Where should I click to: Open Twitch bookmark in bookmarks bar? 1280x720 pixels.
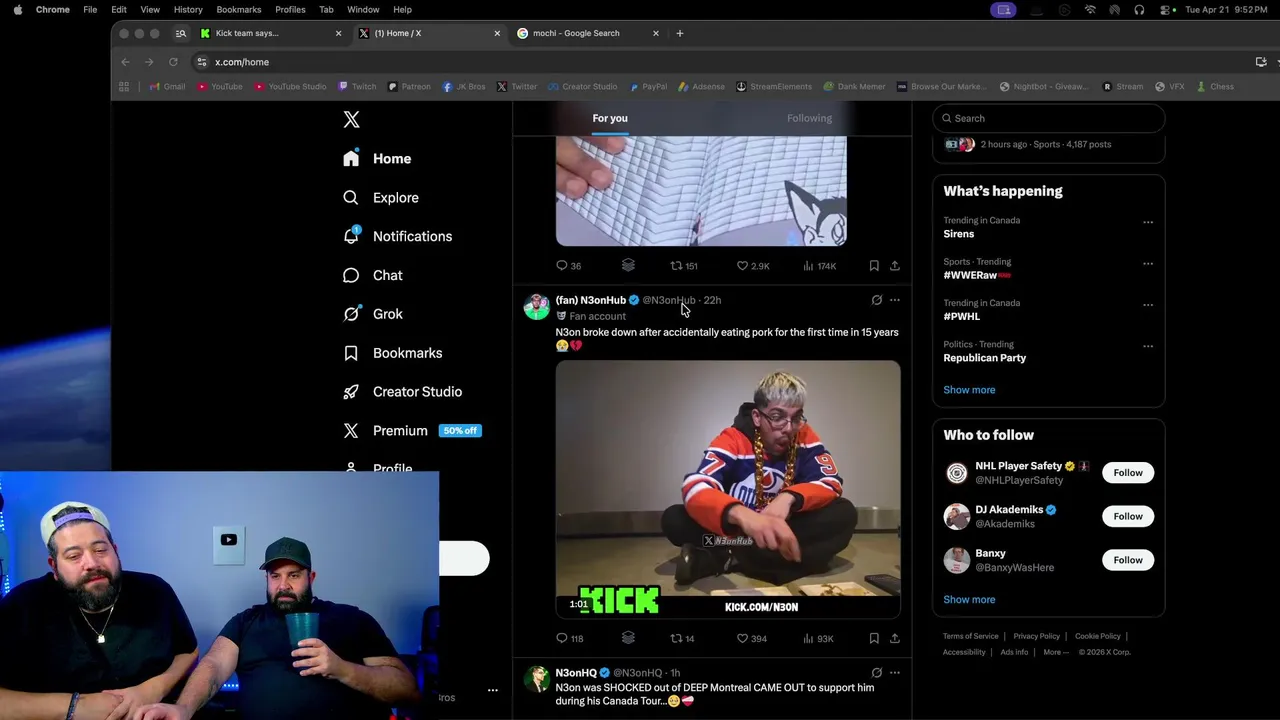(x=357, y=87)
